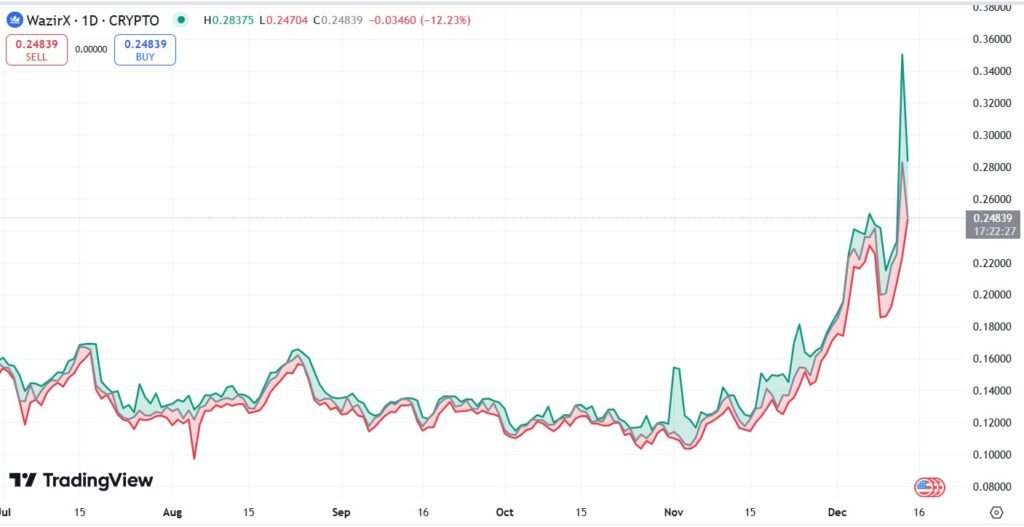Click the bar countdown timer 17:22:27
The height and width of the screenshot is (527, 1024).
tap(992, 231)
